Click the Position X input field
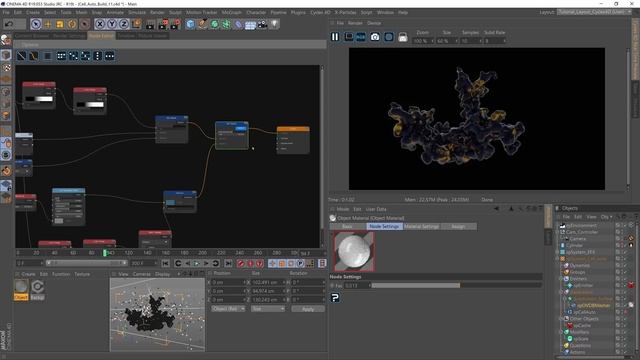Image resolution: width=640 pixels, height=360 pixels. 229,282
